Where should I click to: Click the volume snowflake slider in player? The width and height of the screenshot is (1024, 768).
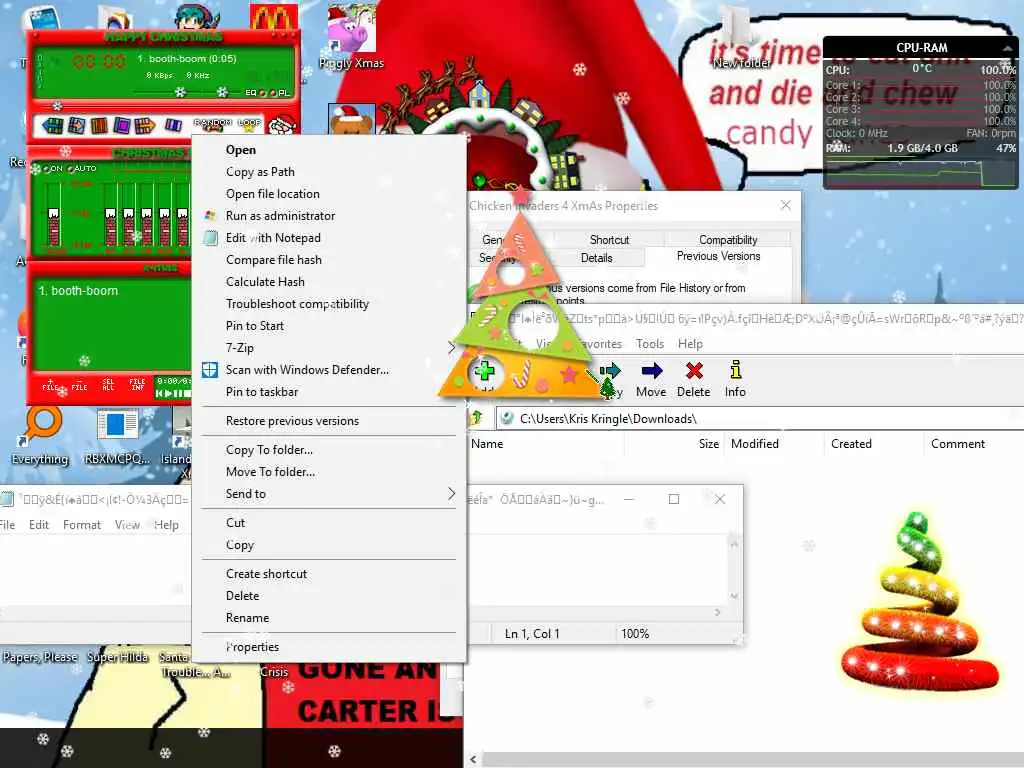[x=180, y=92]
